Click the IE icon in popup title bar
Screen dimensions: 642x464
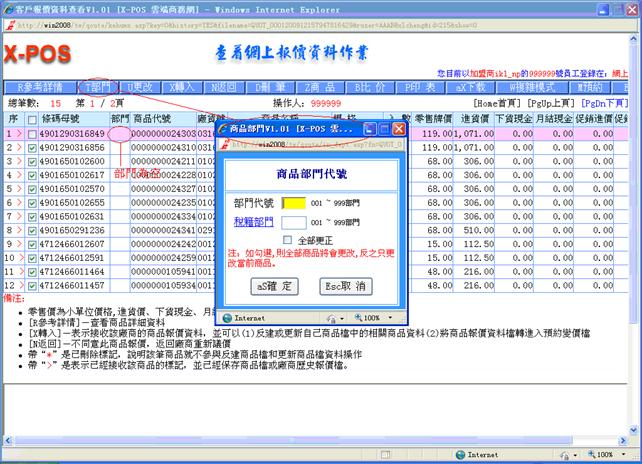click(x=222, y=129)
